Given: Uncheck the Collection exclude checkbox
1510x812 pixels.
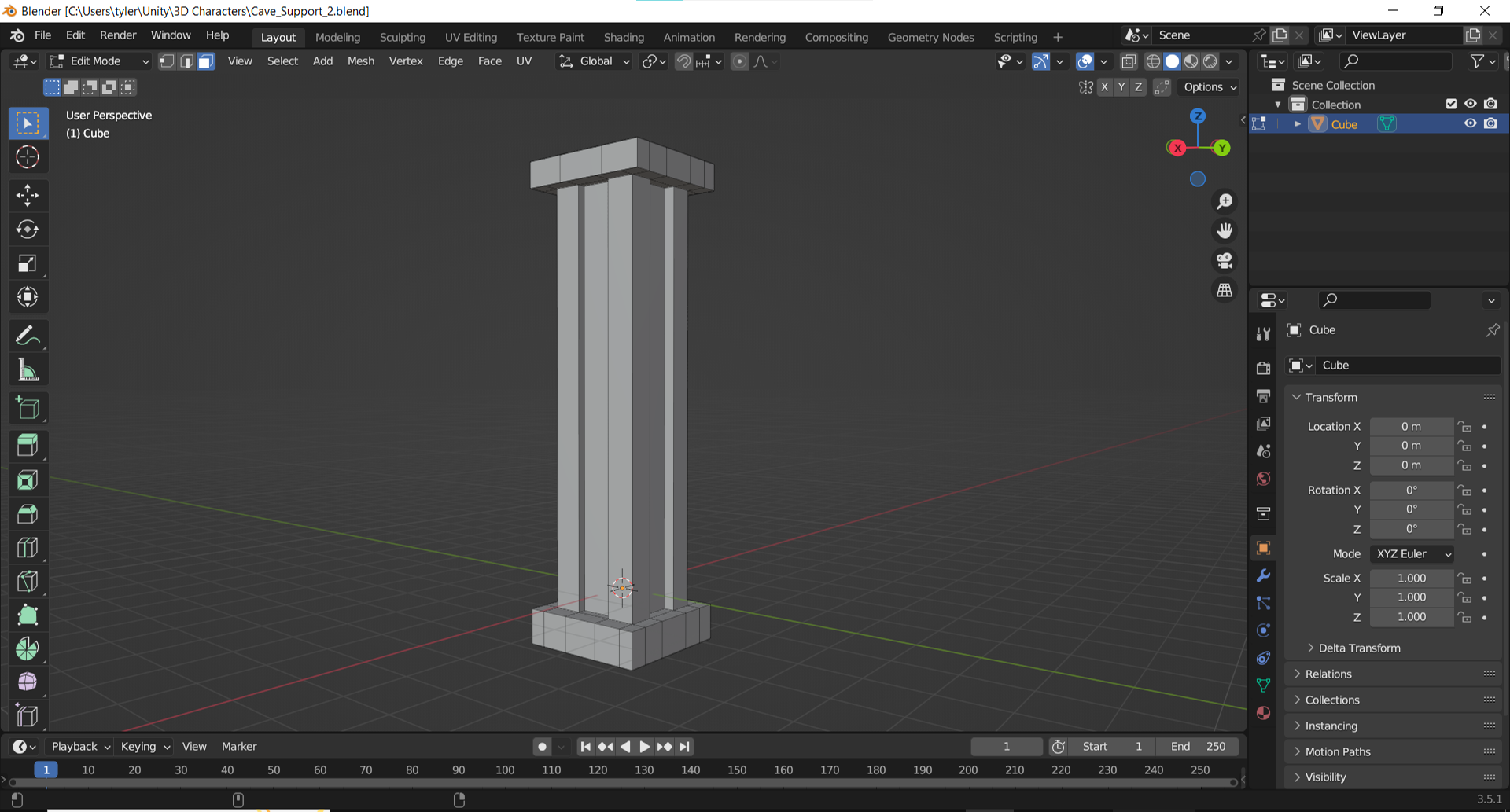Looking at the screenshot, I should pos(1451,104).
